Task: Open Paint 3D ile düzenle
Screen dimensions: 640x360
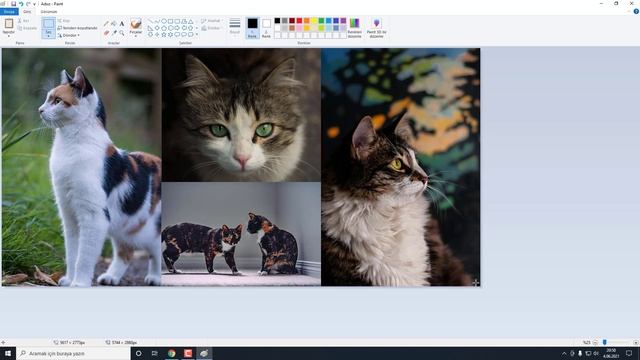Action: click(376, 28)
